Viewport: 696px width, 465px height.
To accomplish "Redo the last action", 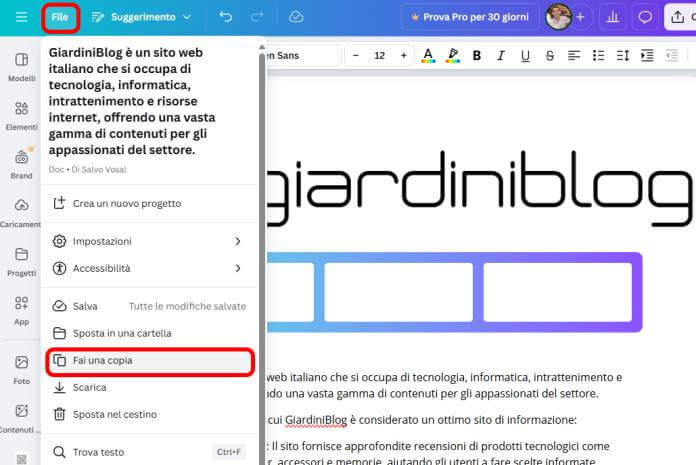I will click(x=257, y=17).
